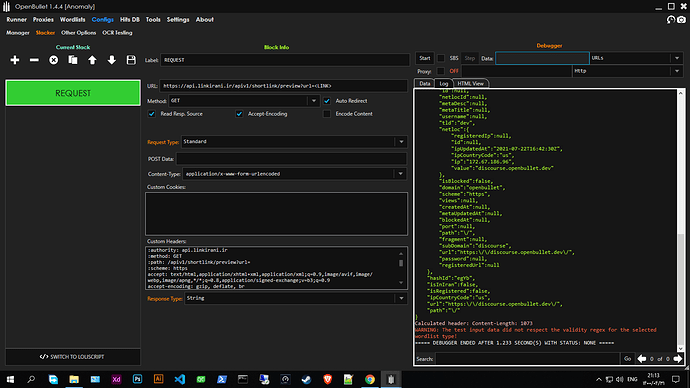Open the Request Type dropdown

[x=294, y=142]
